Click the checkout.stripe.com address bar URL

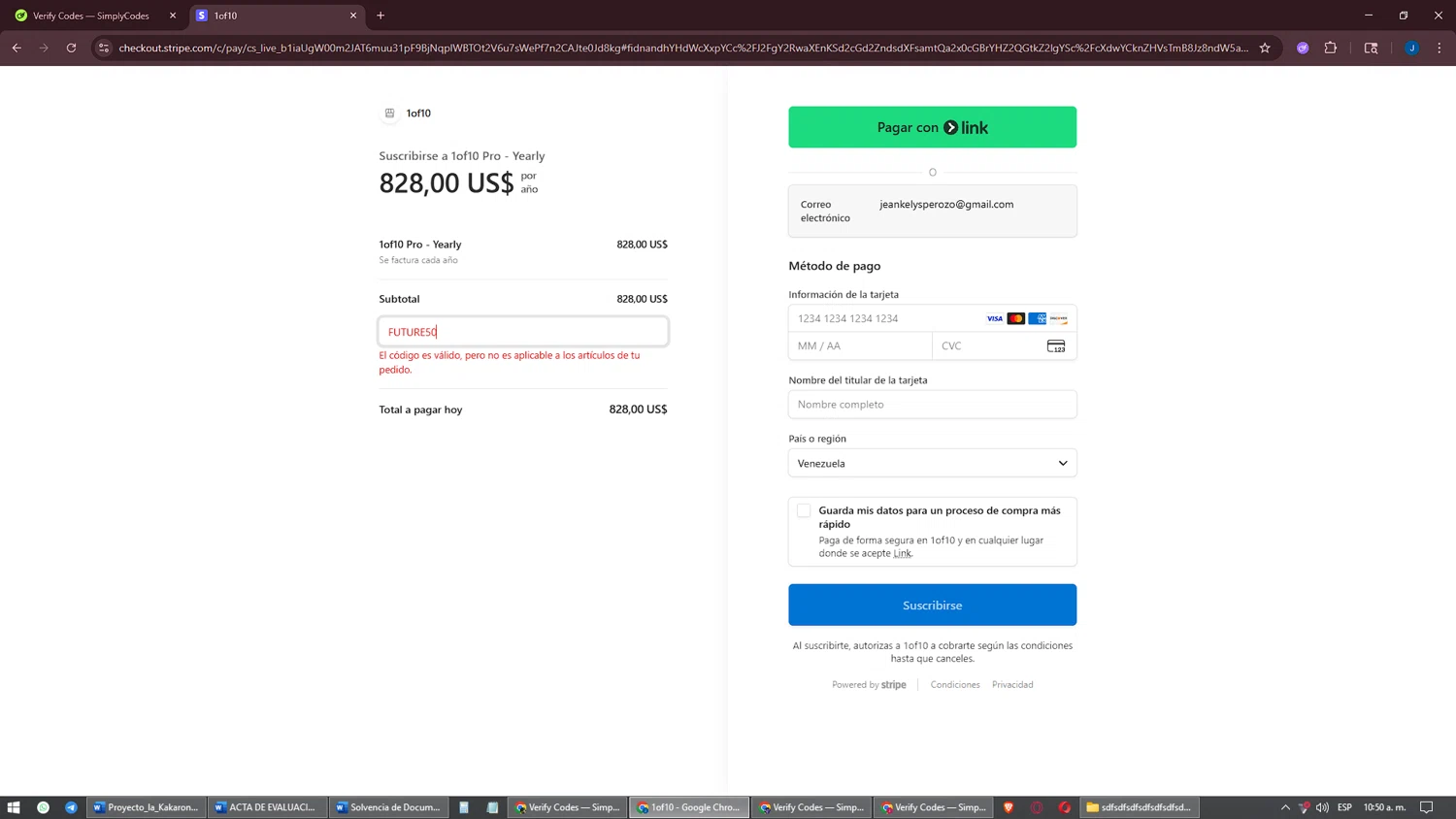(x=683, y=48)
